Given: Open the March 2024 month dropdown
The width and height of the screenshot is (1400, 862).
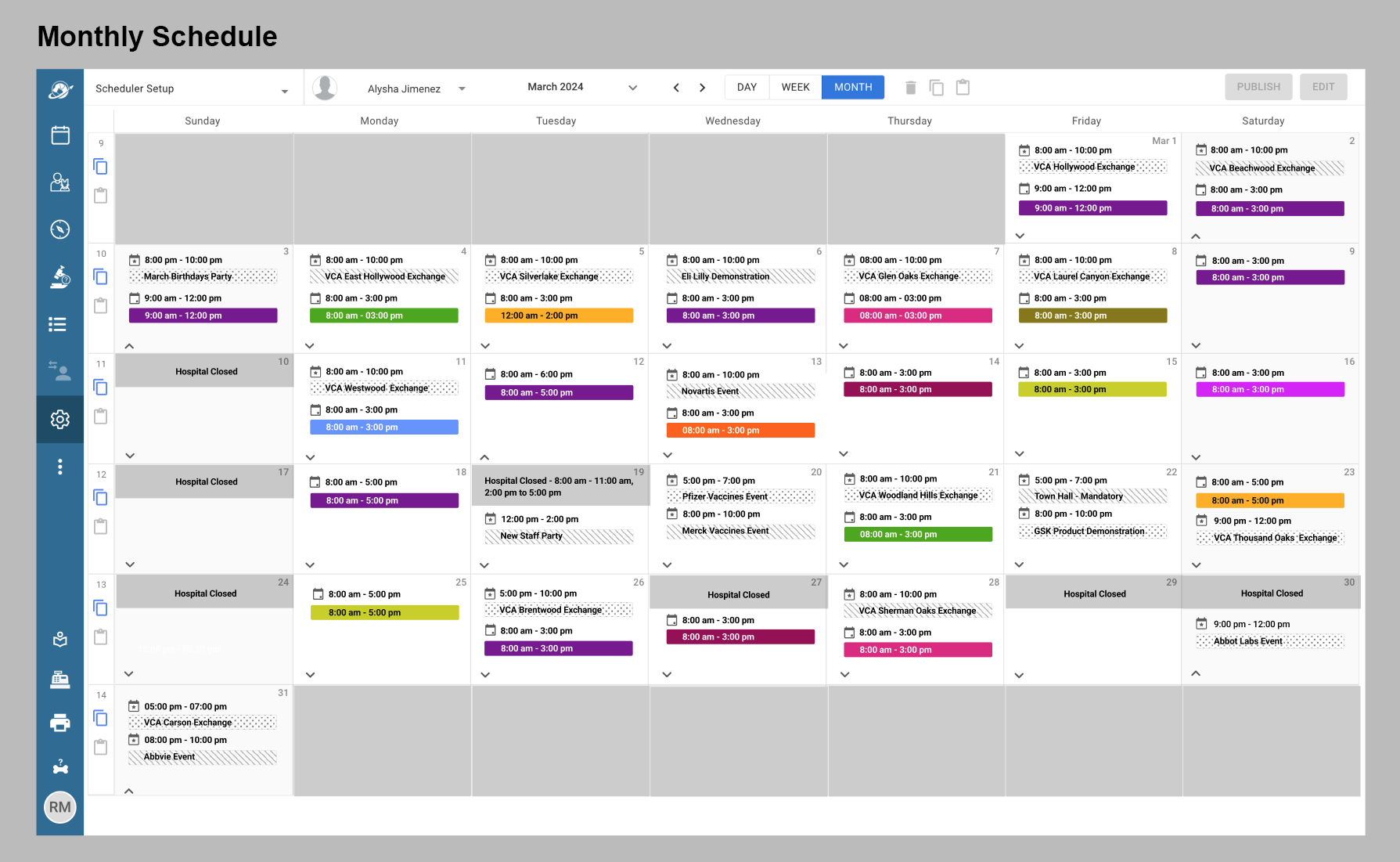Looking at the screenshot, I should coord(582,88).
